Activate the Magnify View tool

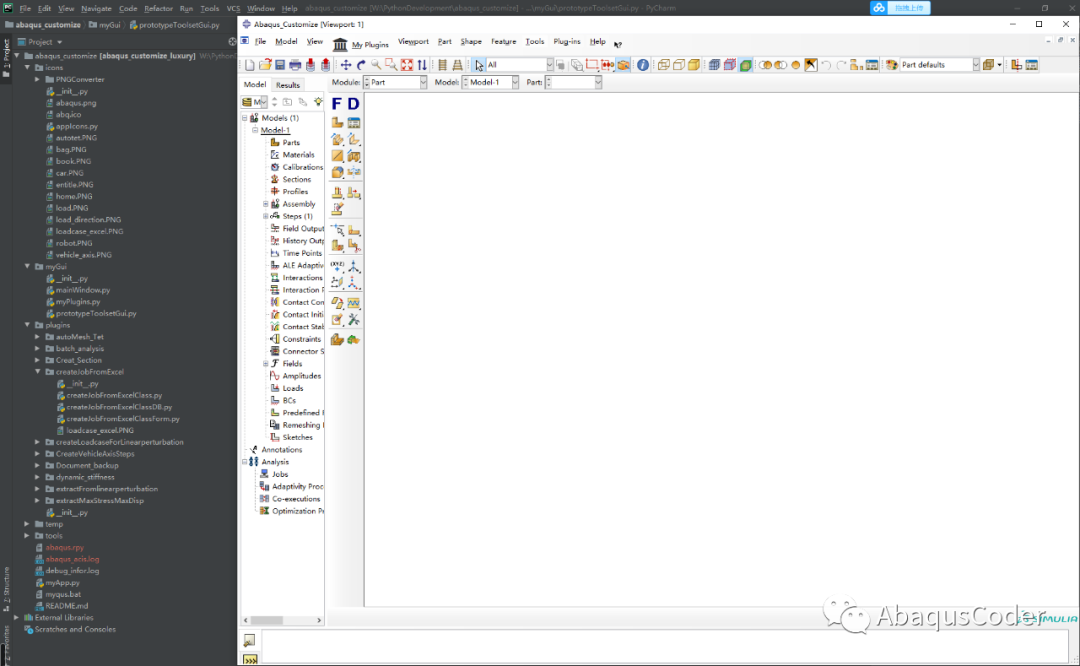tap(376, 65)
